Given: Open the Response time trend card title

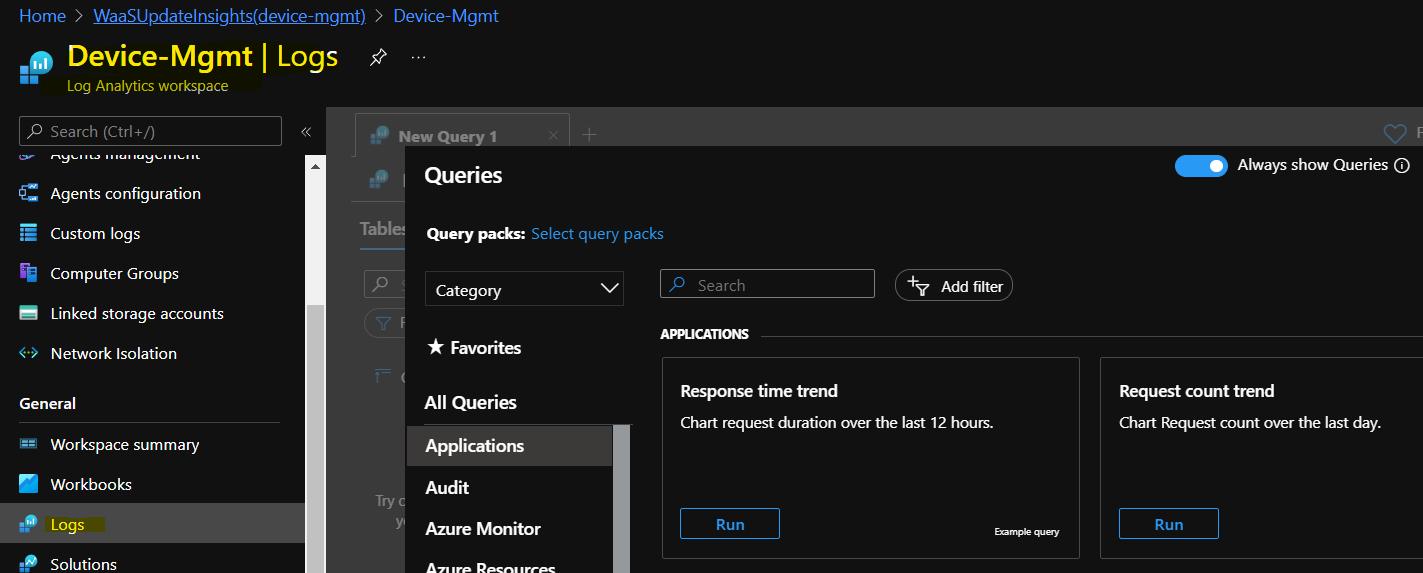Looking at the screenshot, I should tap(759, 391).
